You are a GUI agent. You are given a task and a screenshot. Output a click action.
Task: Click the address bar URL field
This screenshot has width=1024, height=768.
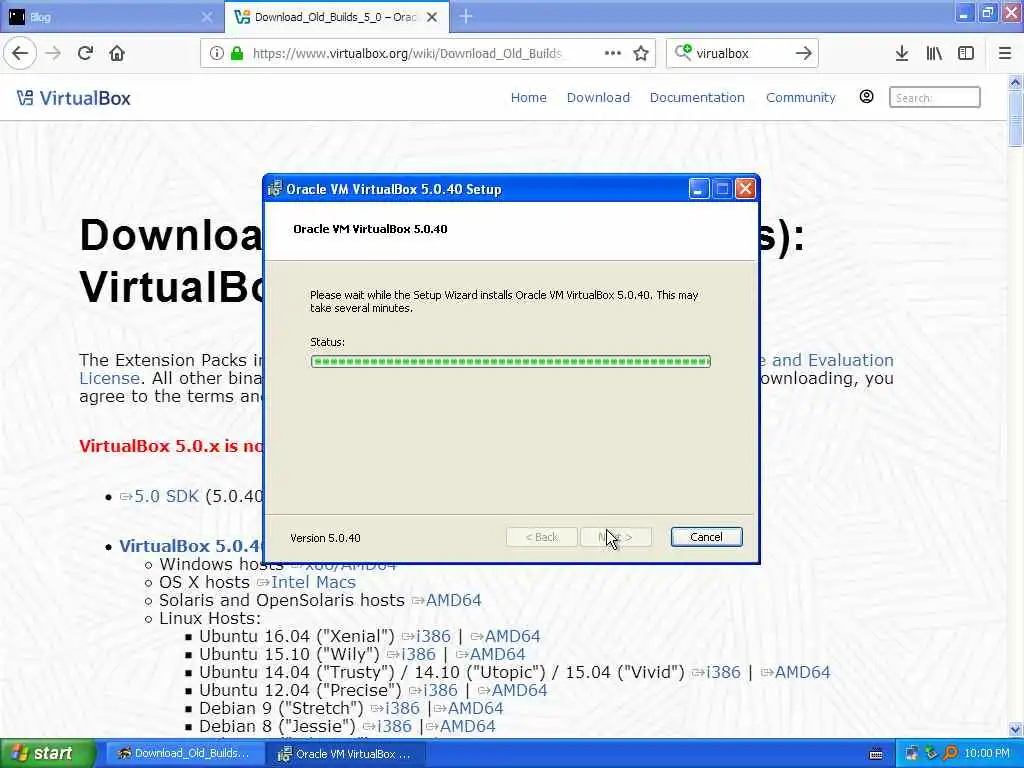click(x=407, y=53)
